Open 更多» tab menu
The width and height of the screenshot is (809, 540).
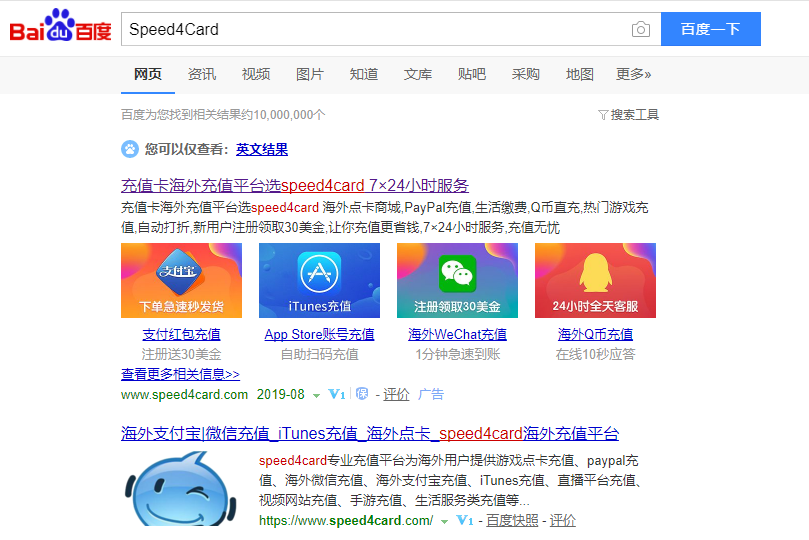click(x=633, y=74)
